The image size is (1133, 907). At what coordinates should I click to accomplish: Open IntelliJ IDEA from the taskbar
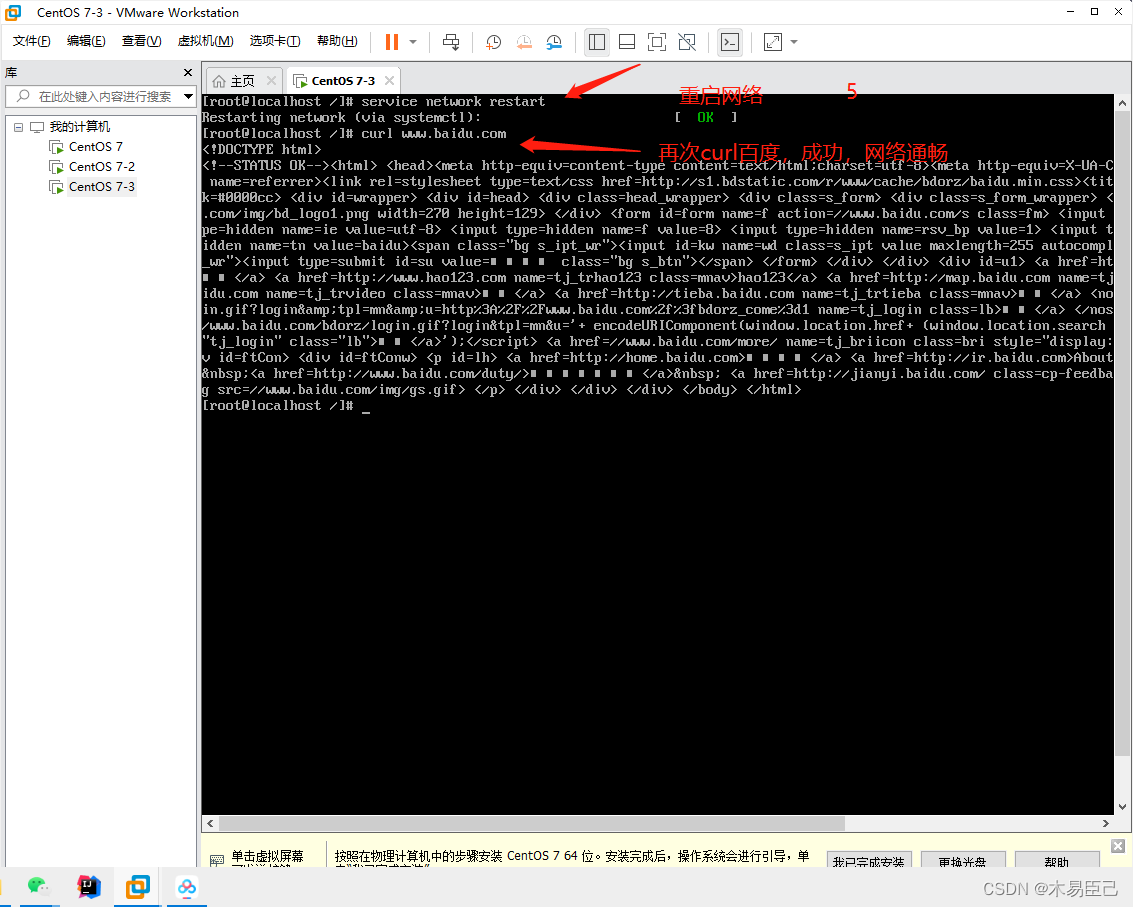88,886
